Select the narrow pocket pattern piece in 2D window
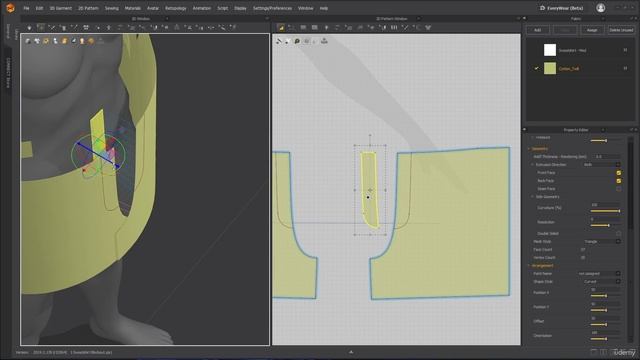 click(369, 190)
